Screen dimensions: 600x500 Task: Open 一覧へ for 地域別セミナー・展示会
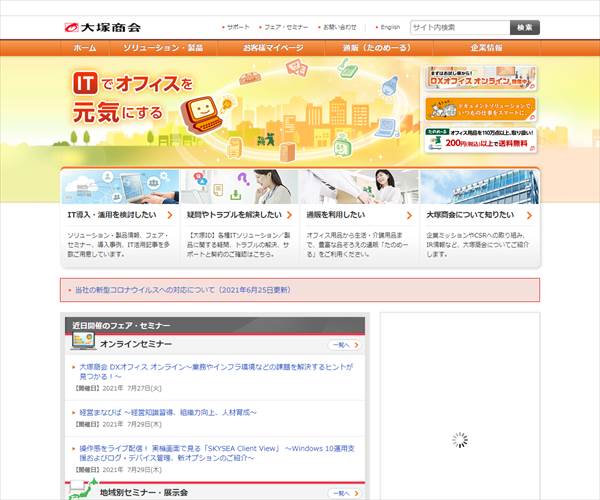pos(344,493)
